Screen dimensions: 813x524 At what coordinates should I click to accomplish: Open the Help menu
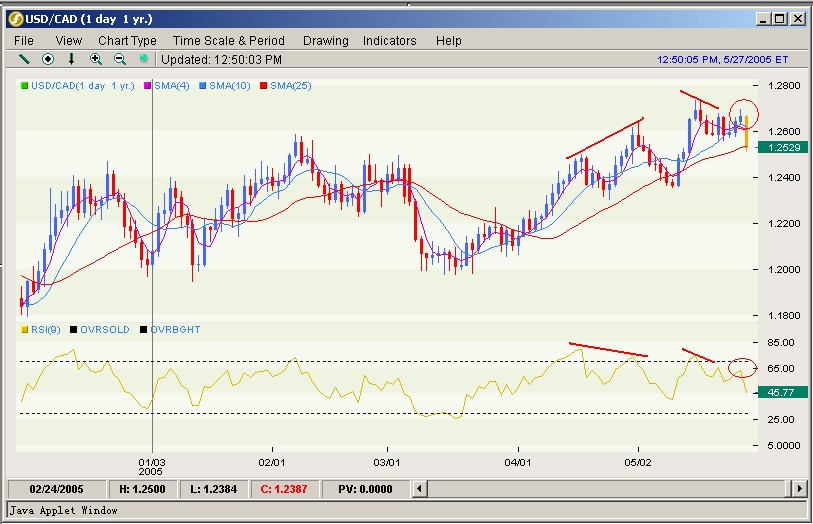tap(448, 40)
